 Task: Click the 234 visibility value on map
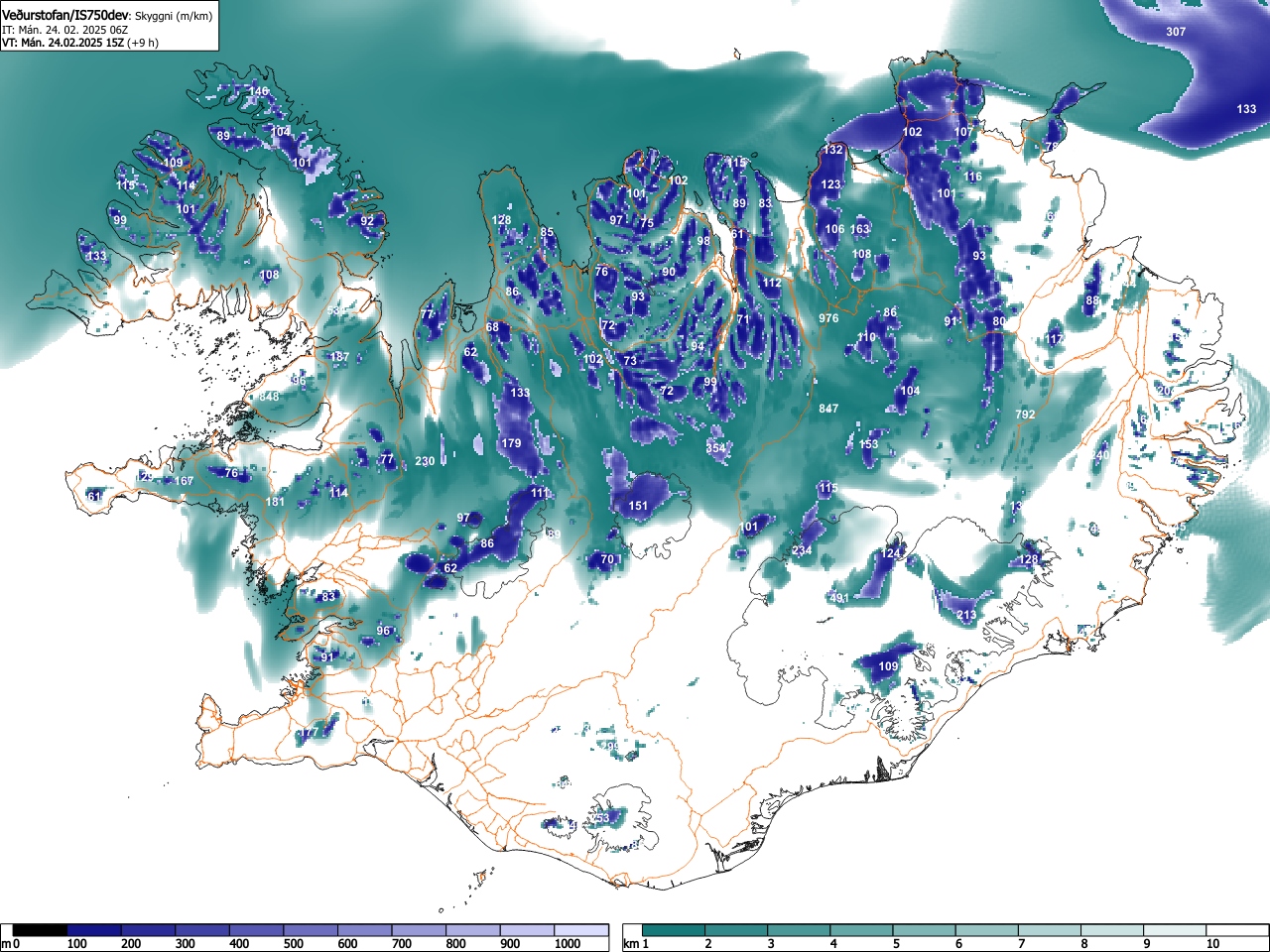pos(802,550)
